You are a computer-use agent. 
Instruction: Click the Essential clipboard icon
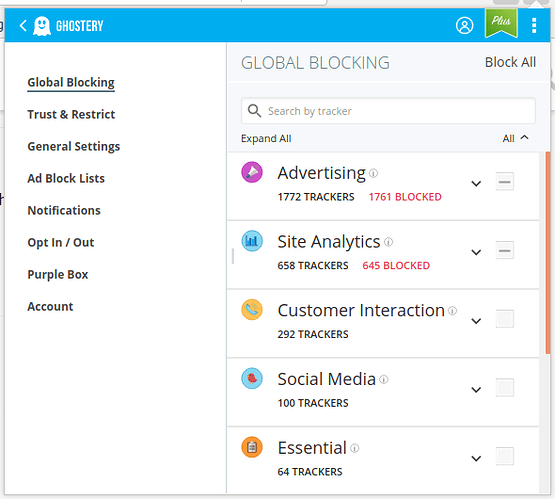[252, 447]
